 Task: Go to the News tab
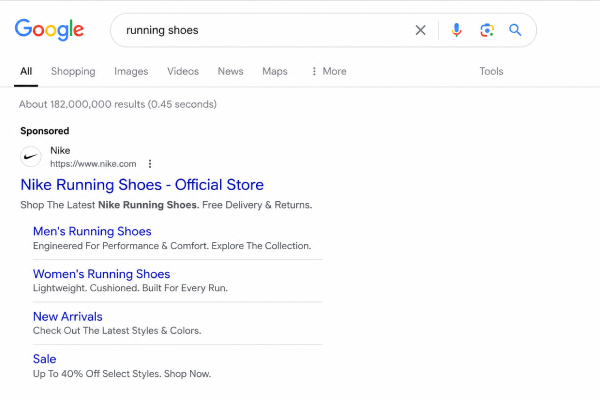pyautogui.click(x=230, y=71)
